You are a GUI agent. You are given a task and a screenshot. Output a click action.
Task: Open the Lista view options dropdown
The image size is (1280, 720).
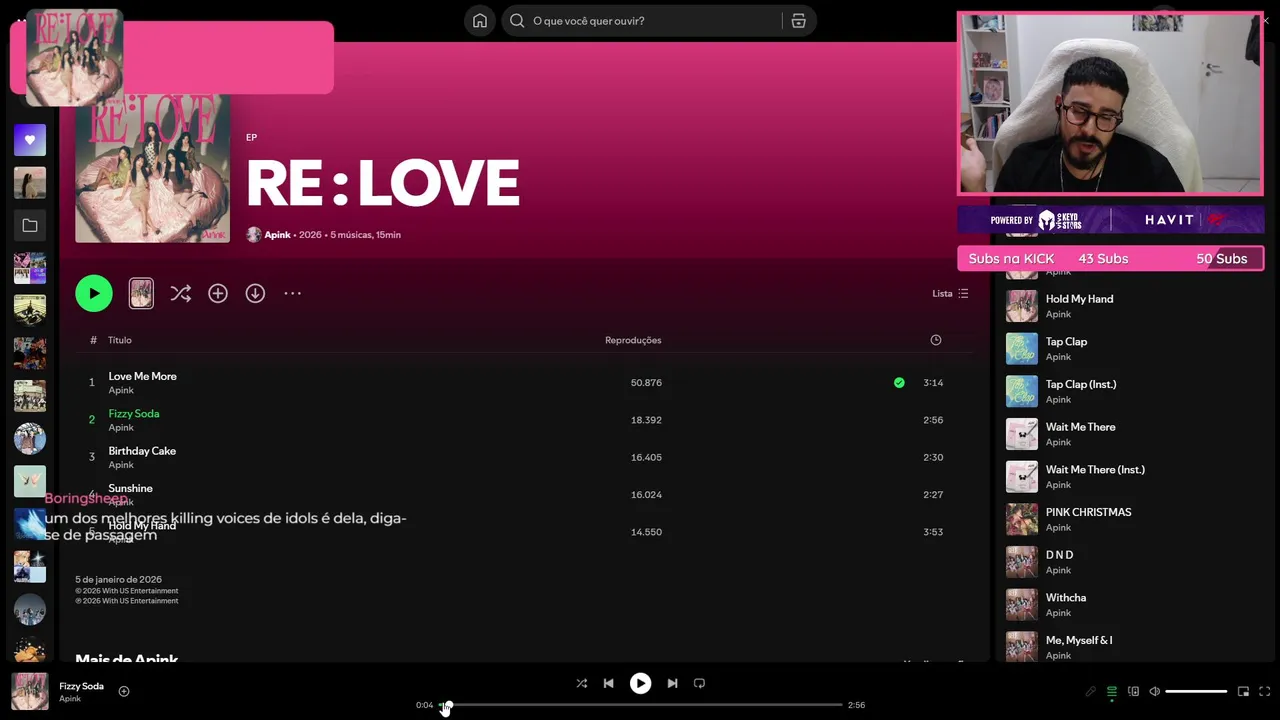pyautogui.click(x=950, y=293)
